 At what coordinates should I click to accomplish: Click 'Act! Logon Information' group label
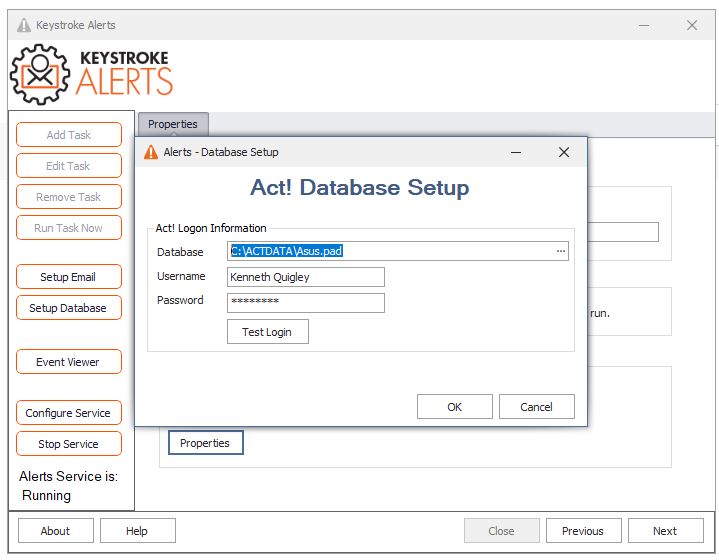click(x=211, y=228)
